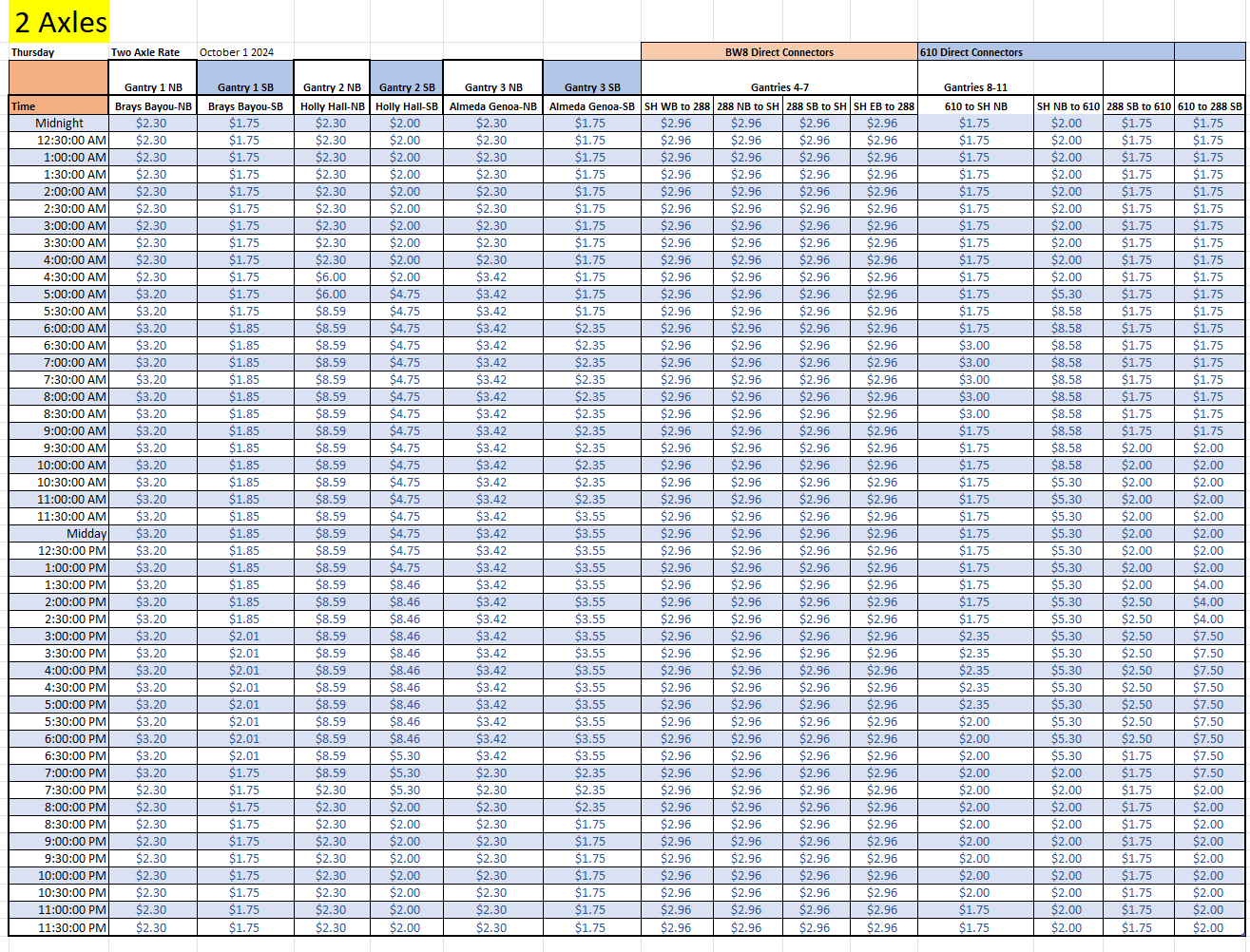Select $5.30 SH NB to 610 at 5:00:00 AM
This screenshot has height=952, width=1250.
click(x=1067, y=295)
